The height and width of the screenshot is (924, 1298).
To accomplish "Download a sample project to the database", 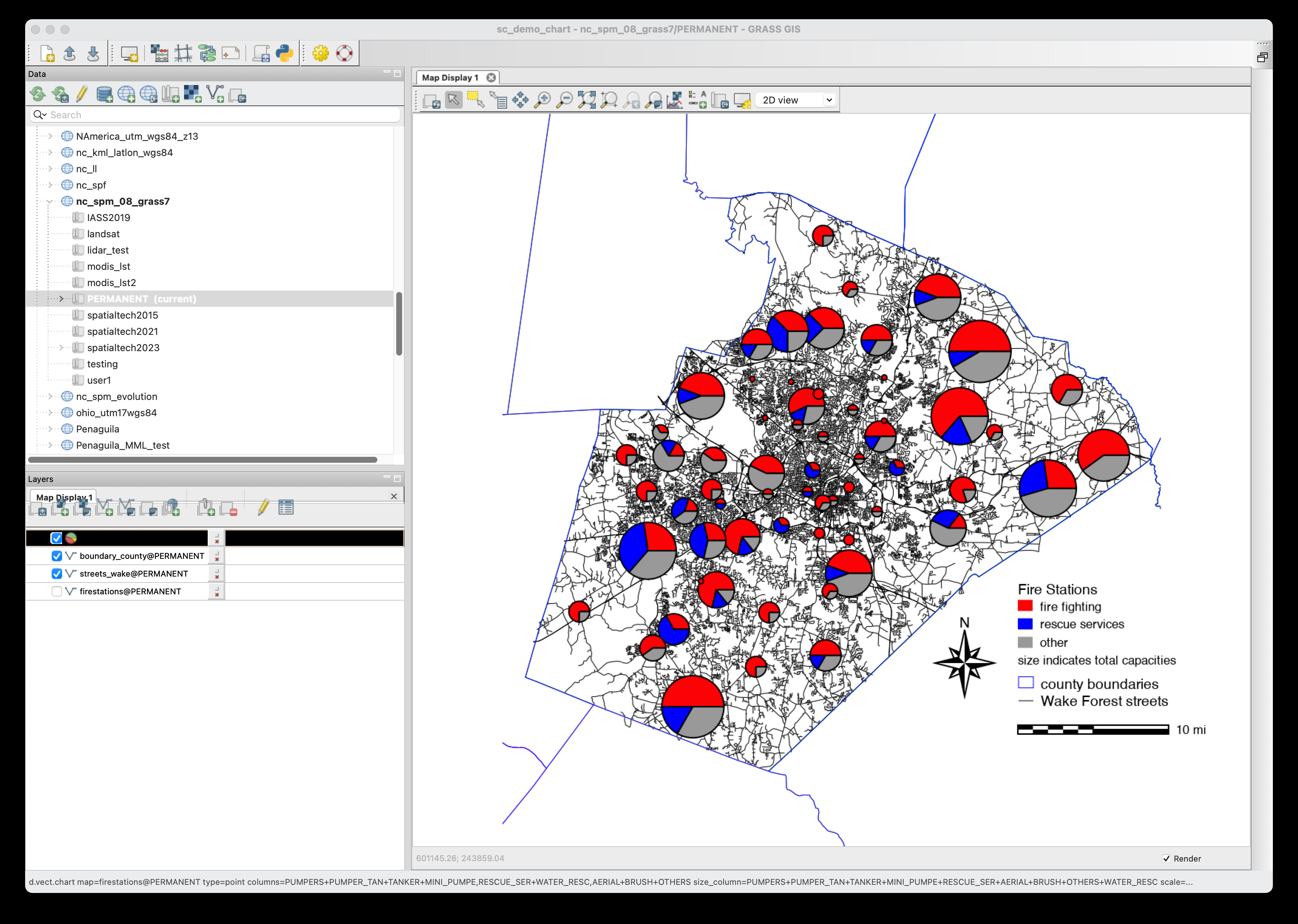I will [149, 94].
